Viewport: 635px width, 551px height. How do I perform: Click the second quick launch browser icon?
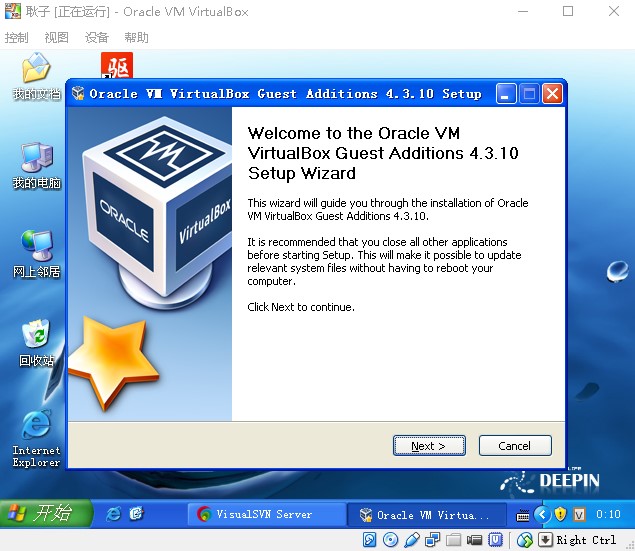pyautogui.click(x=136, y=514)
